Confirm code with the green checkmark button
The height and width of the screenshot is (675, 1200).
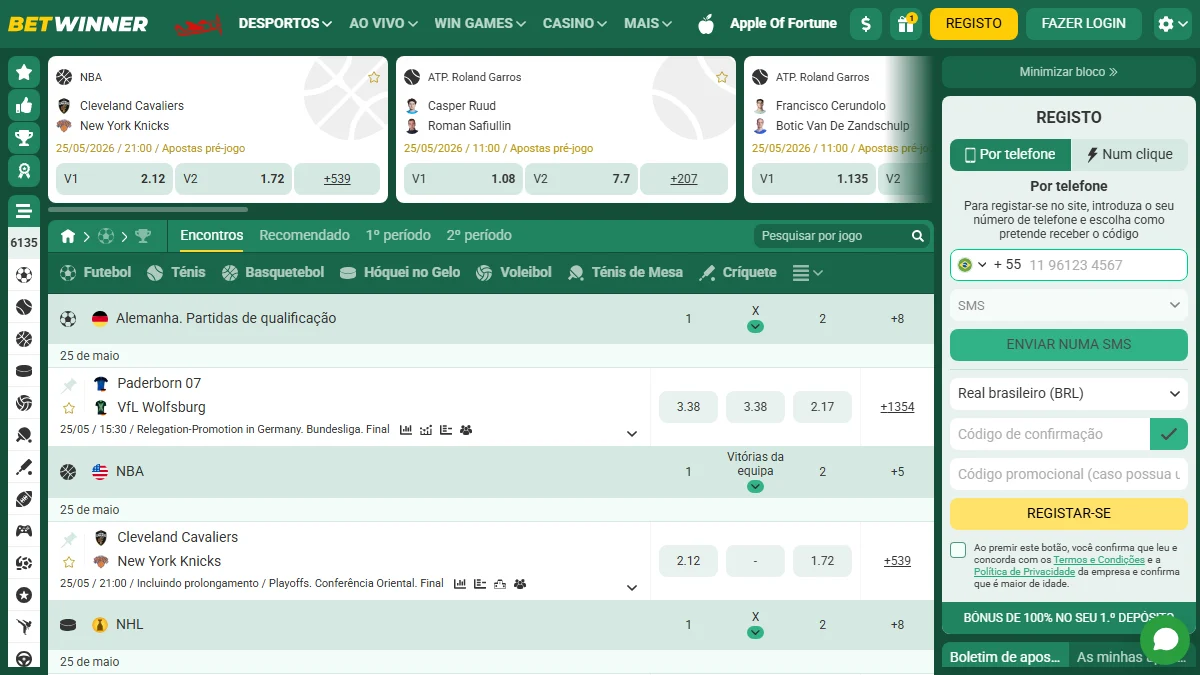click(1169, 434)
